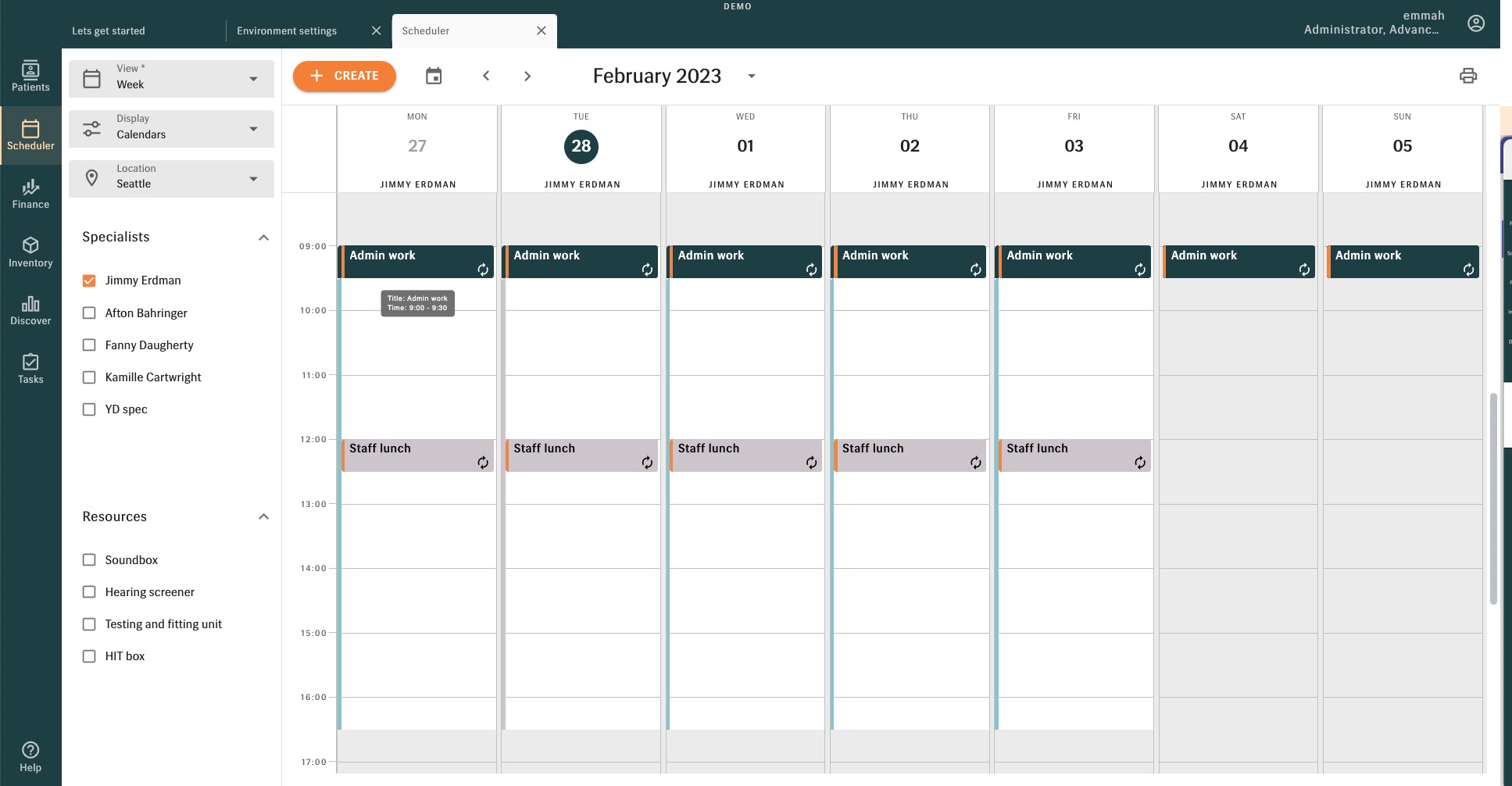This screenshot has height=786, width=1512.
Task: Check the Hearing screener resource
Action: (88, 591)
